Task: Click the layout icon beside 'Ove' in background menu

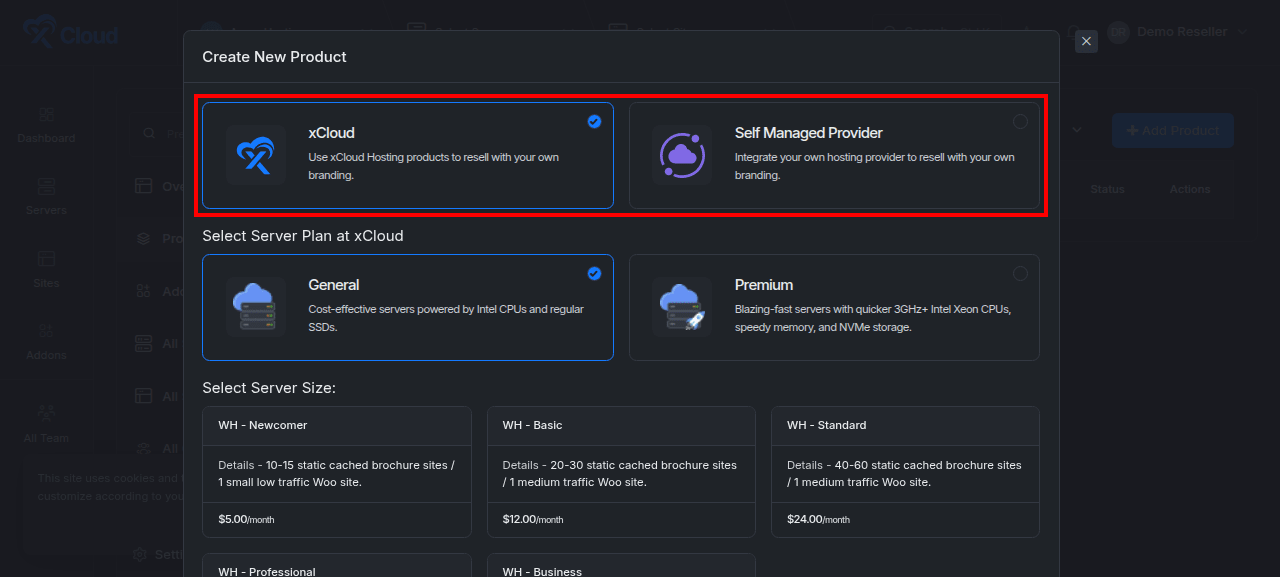Action: (x=143, y=186)
